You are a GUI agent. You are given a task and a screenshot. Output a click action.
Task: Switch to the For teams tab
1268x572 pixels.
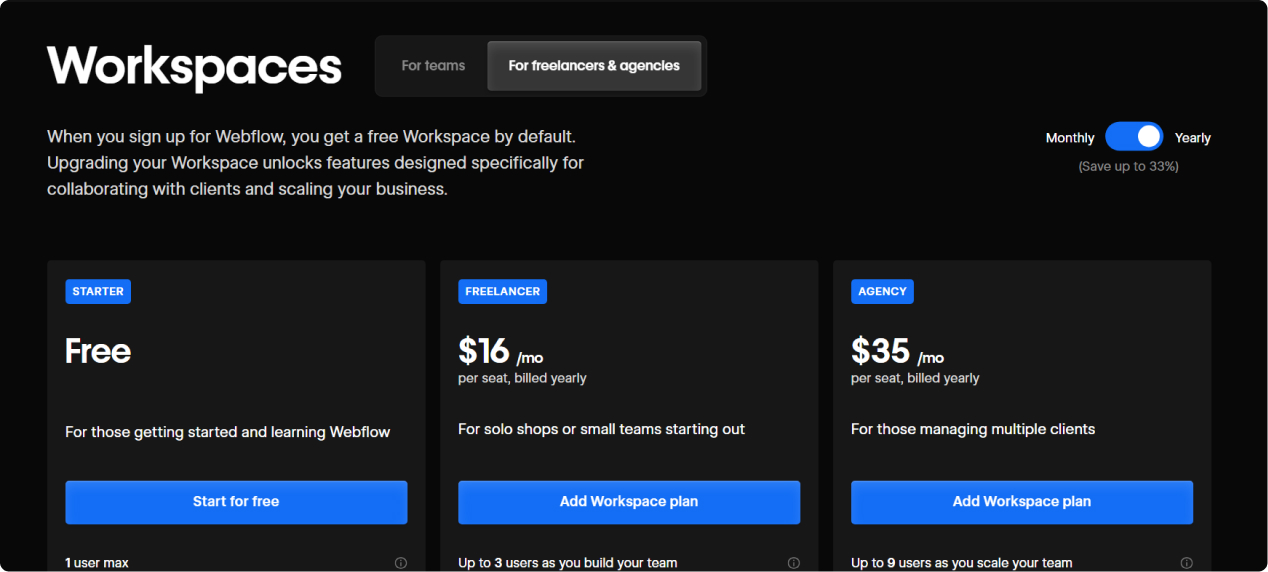(x=433, y=66)
